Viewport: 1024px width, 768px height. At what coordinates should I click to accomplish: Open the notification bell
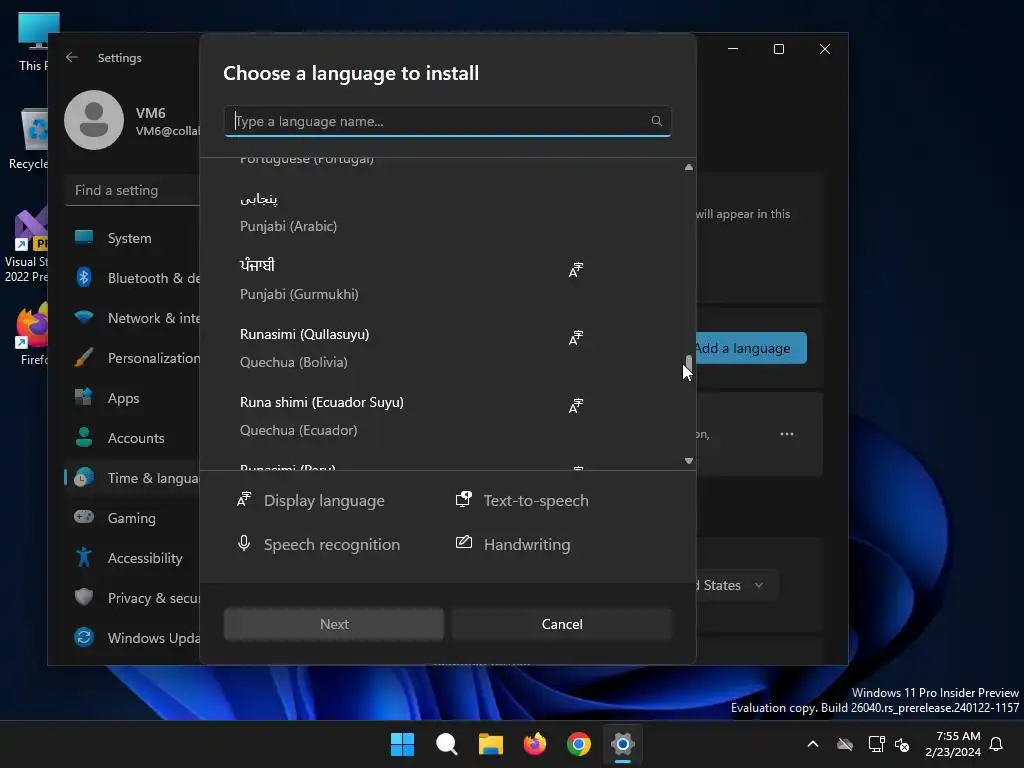coord(997,744)
